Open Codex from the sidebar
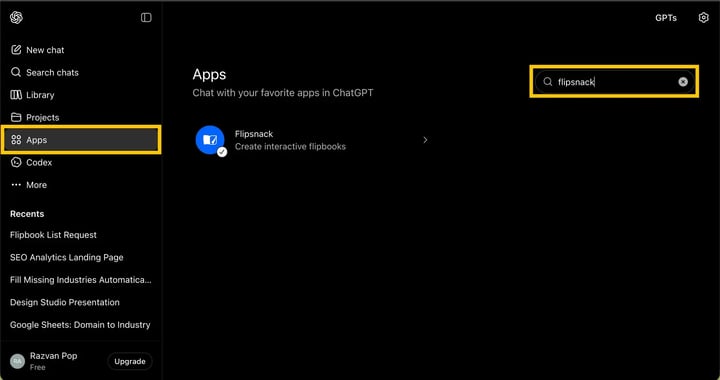 pyautogui.click(x=81, y=162)
